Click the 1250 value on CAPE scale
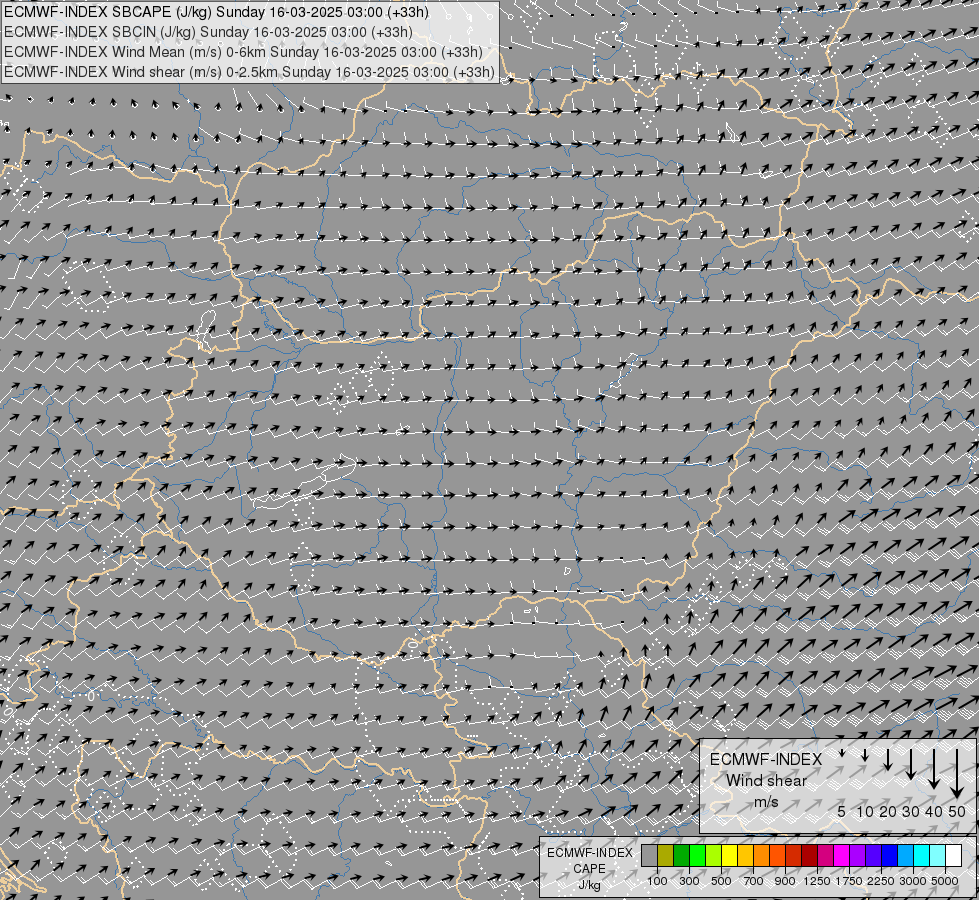Screen dimensions: 979x900 pos(817,881)
